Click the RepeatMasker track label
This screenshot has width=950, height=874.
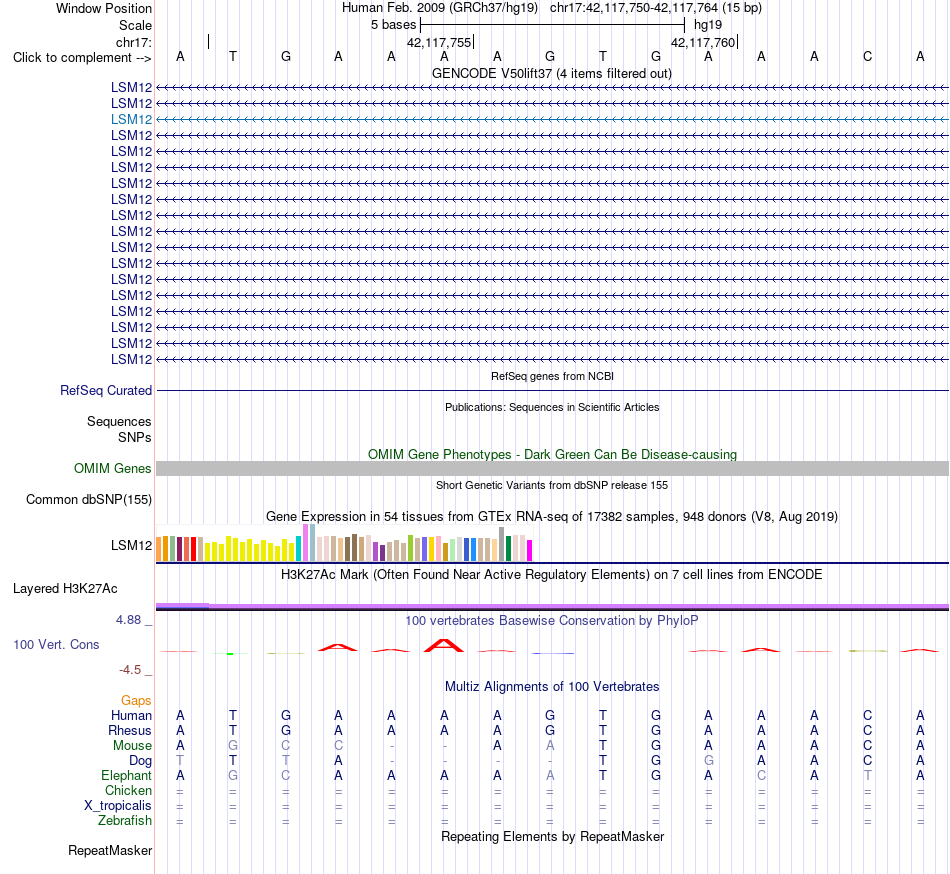click(110, 850)
